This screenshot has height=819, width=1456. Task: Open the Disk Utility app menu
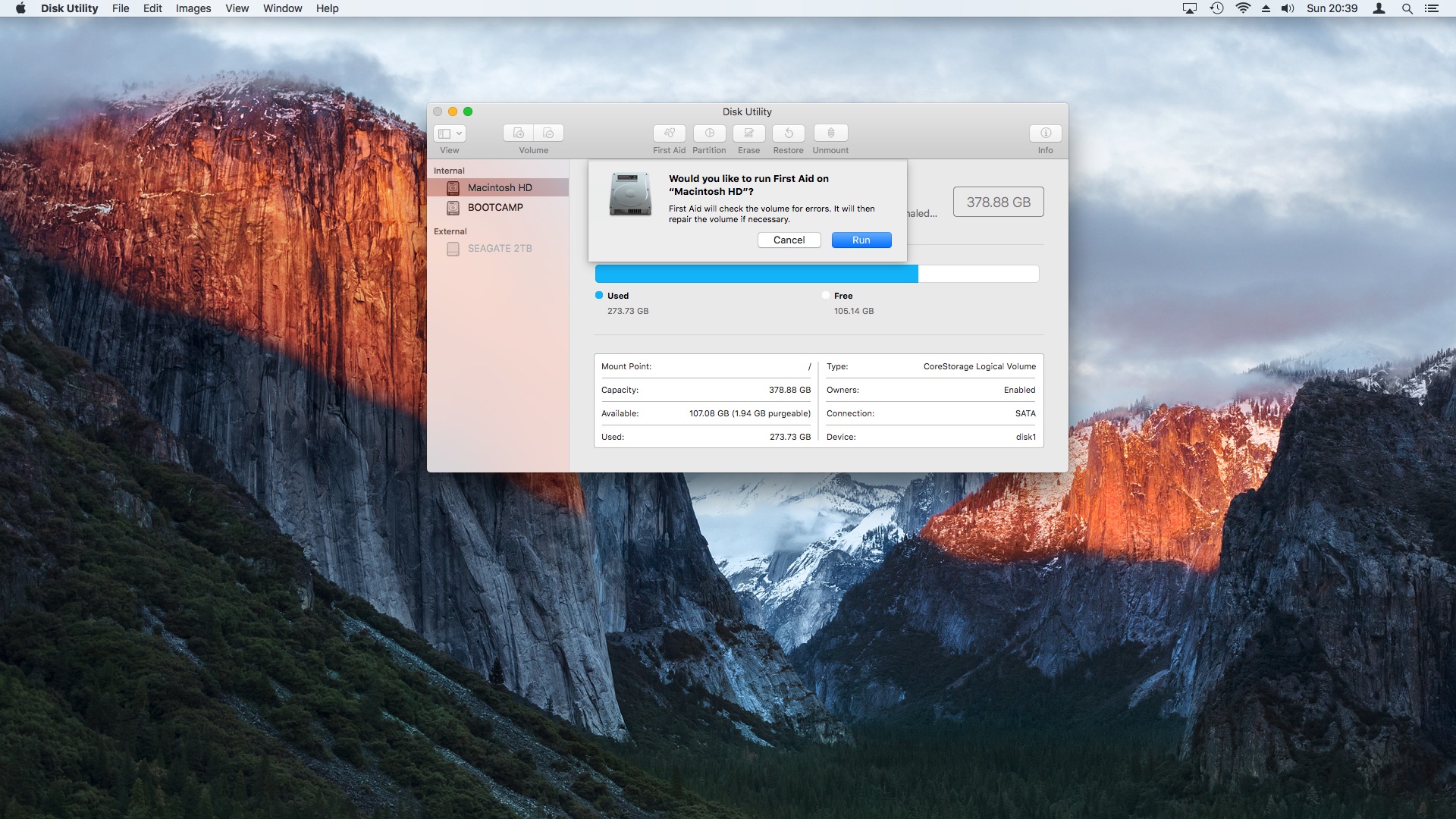click(x=69, y=8)
